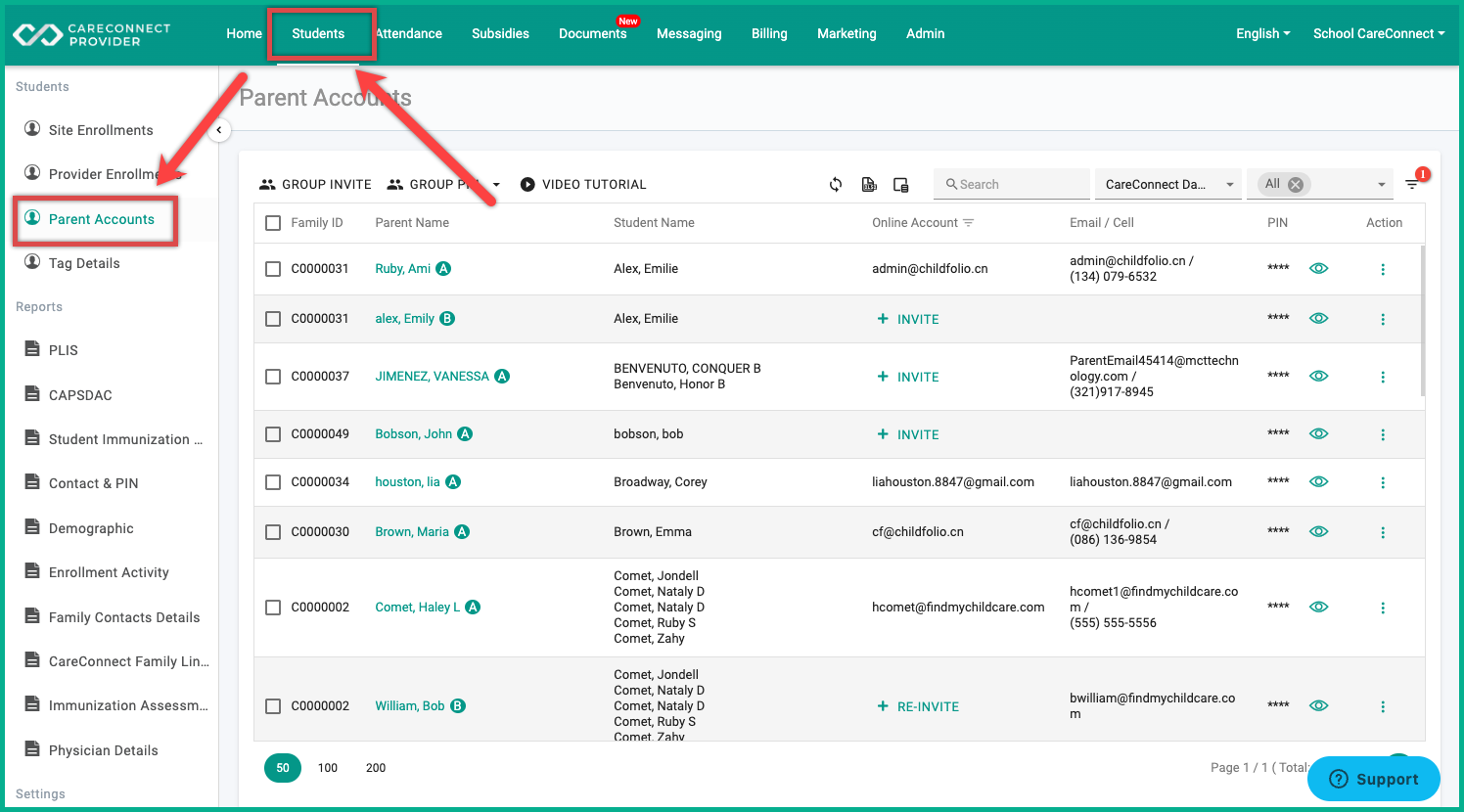Go to the Home tab
The height and width of the screenshot is (812, 1464).
[x=244, y=33]
